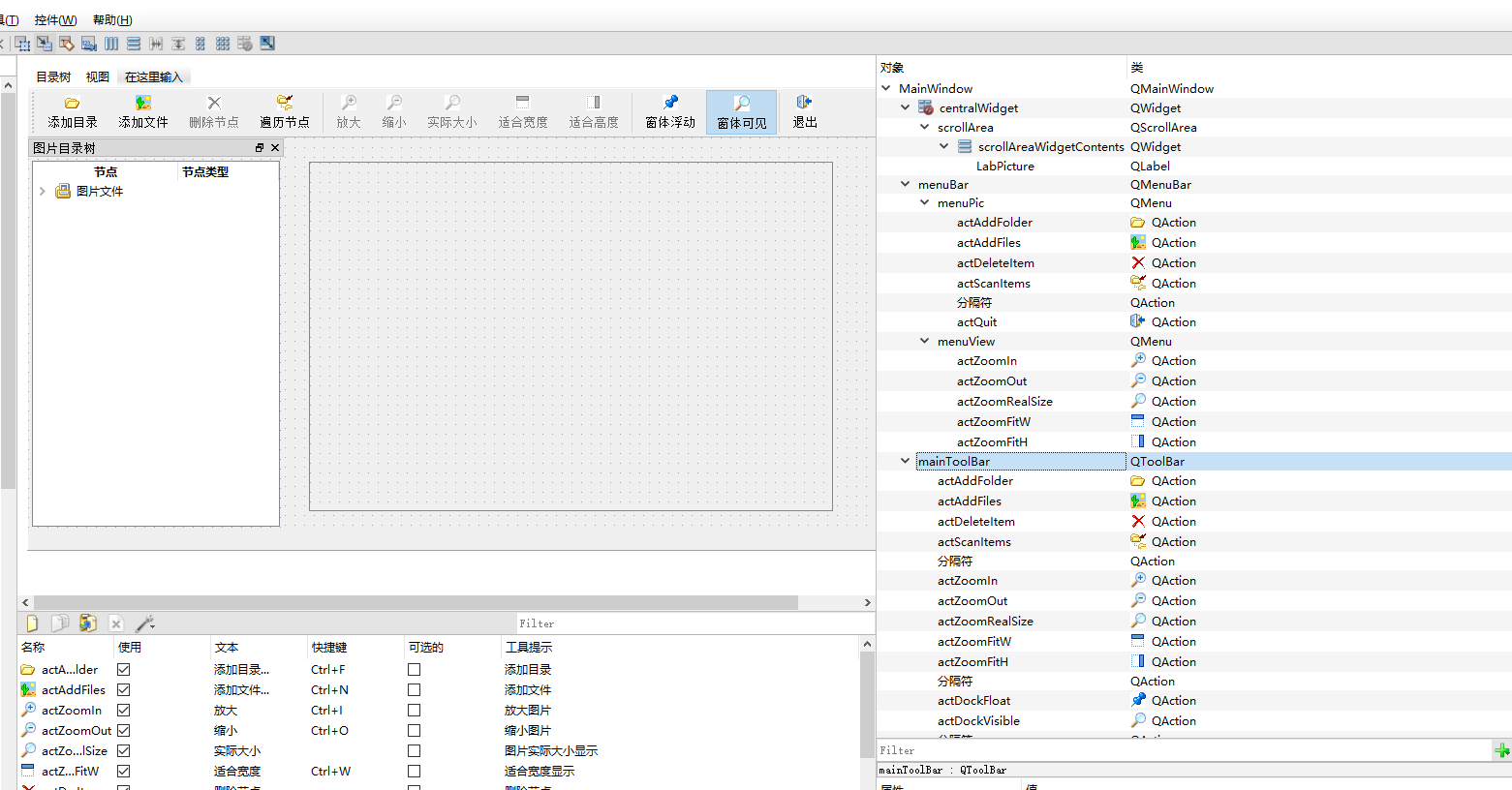The width and height of the screenshot is (1512, 790).
Task: Check the 可选的 checkbox for actZoomIn
Action: (415, 711)
